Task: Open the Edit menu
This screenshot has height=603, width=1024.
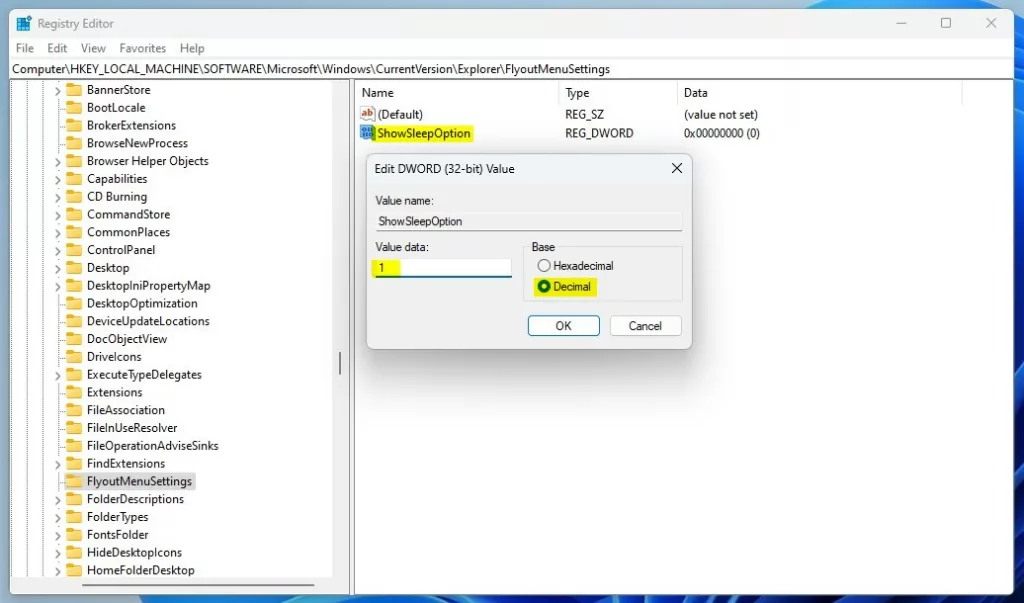Action: point(57,48)
